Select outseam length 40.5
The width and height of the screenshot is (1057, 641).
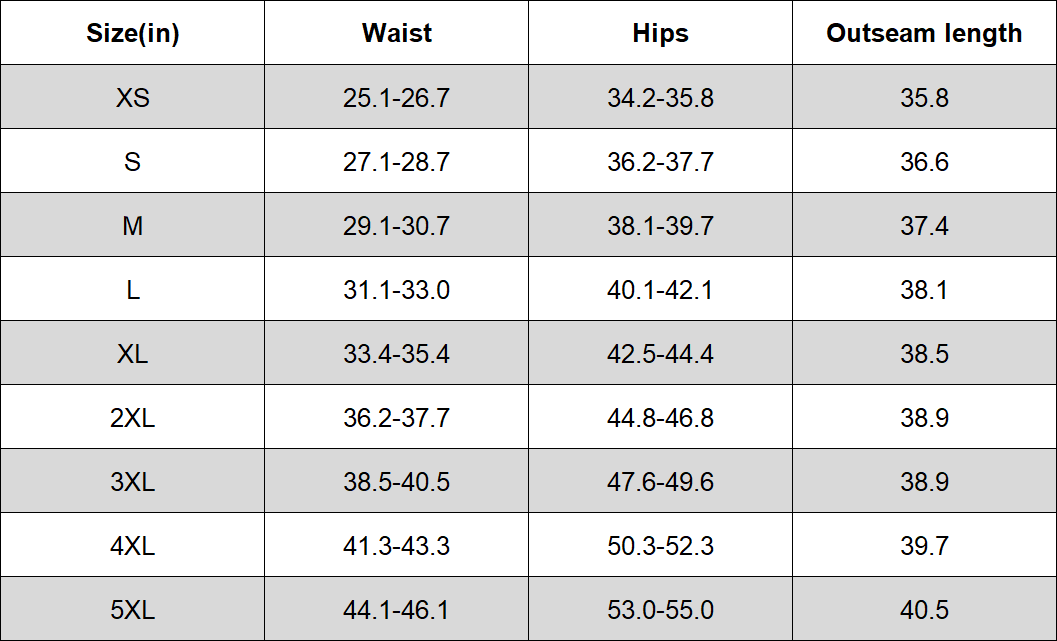coord(924,609)
